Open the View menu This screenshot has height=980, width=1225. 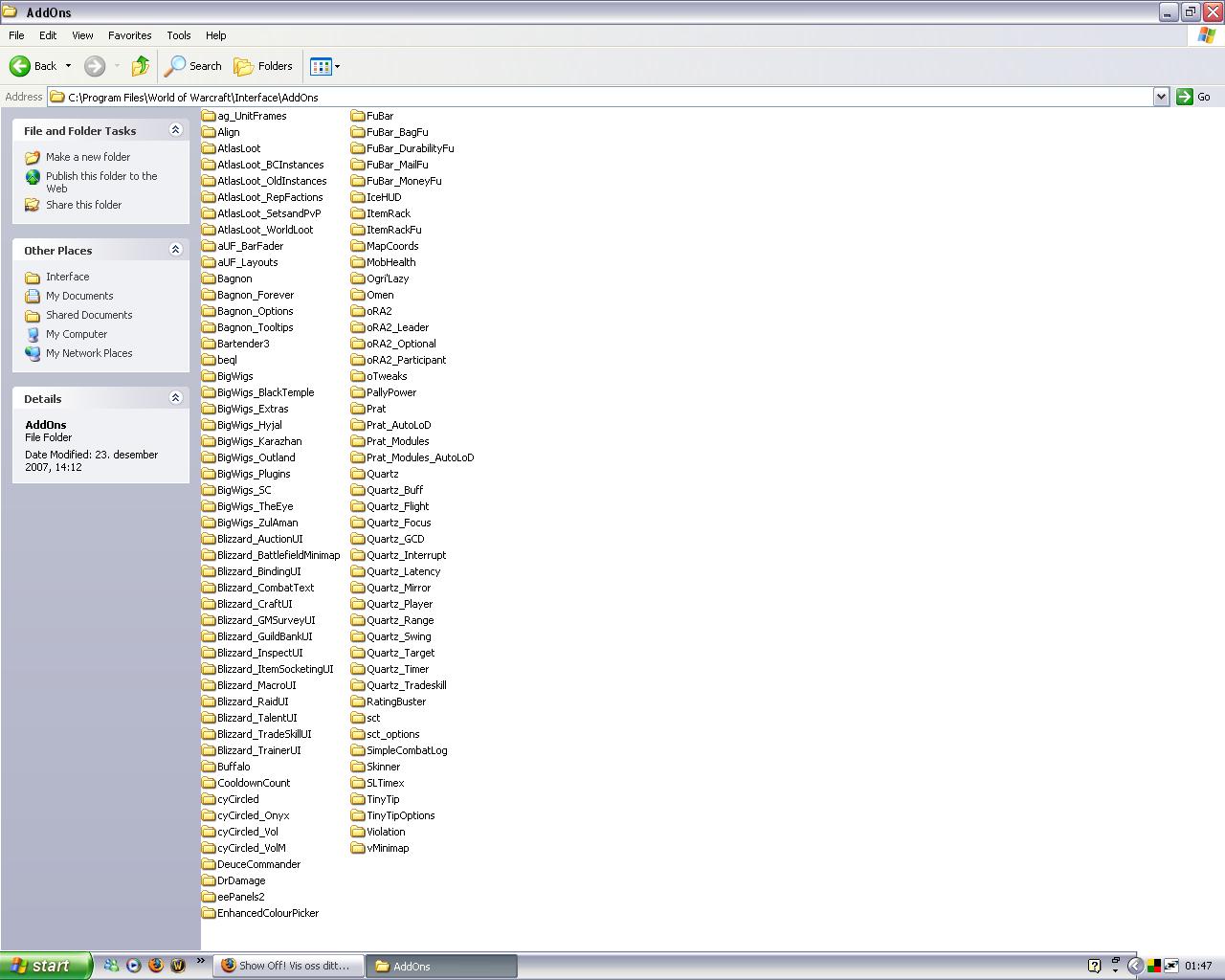pos(82,35)
